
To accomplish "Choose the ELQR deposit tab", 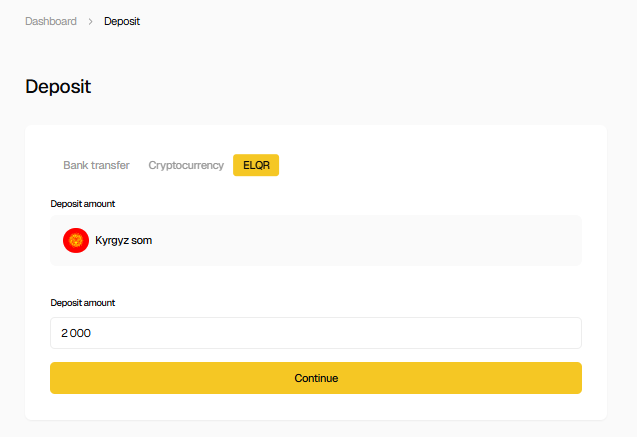I will point(256,165).
